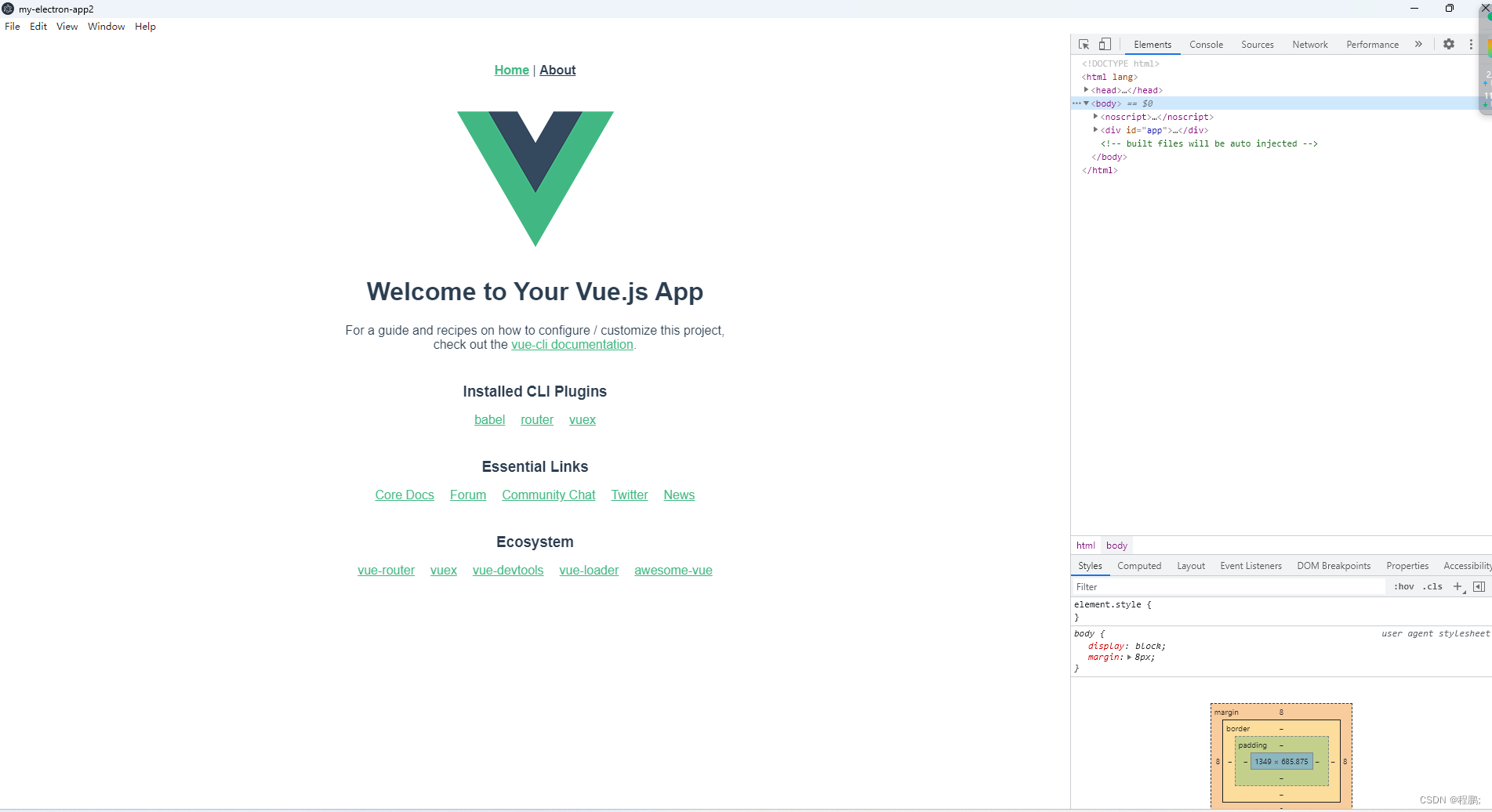Click the box model margin region label
This screenshot has width=1492, height=812.
pyautogui.click(x=1226, y=712)
